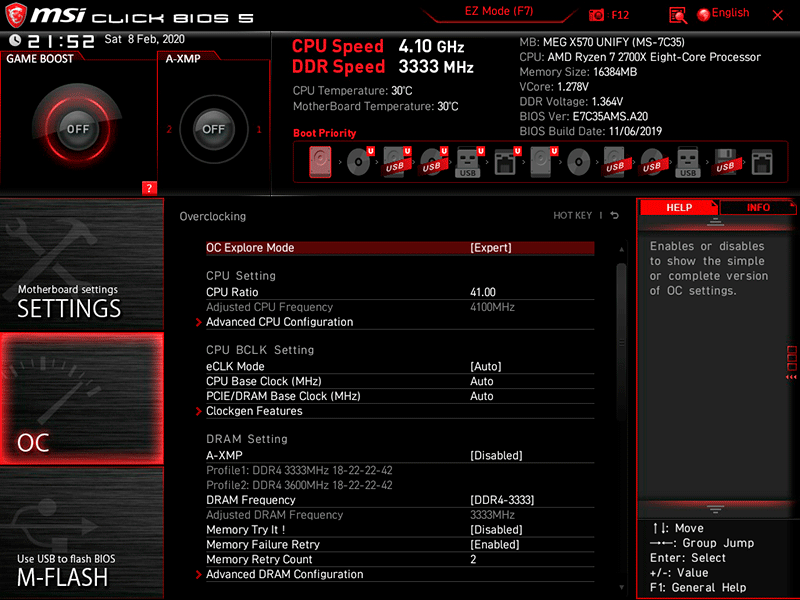This screenshot has width=800, height=600.
Task: Click the settings list scrollbar thumb
Action: (x=621, y=342)
